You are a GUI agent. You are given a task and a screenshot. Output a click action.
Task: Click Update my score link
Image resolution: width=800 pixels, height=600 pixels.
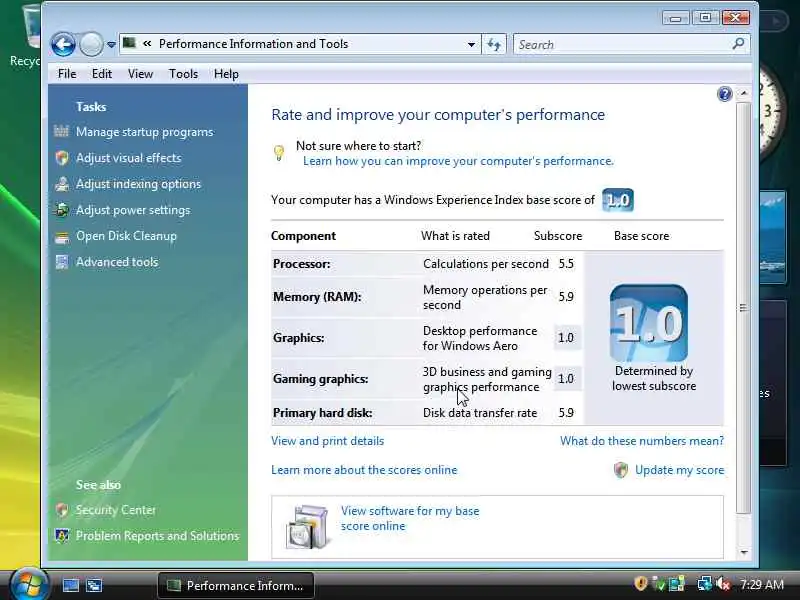point(680,470)
